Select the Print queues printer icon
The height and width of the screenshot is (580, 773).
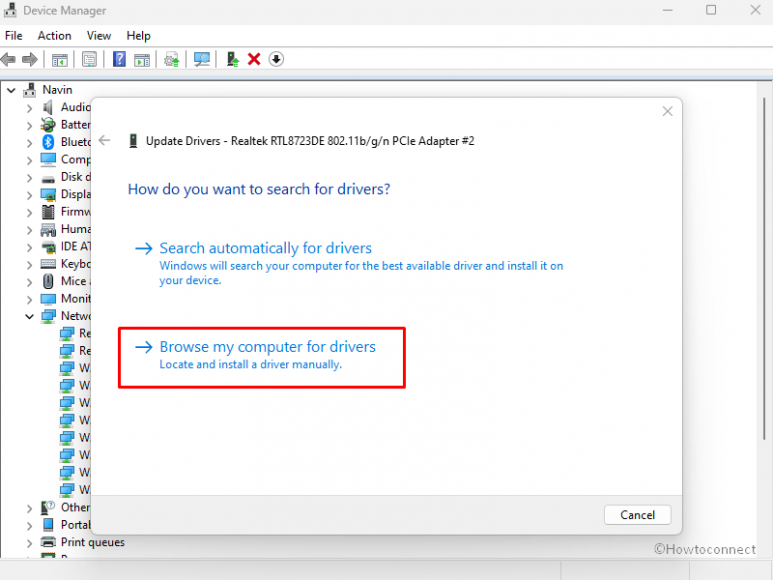(48, 542)
